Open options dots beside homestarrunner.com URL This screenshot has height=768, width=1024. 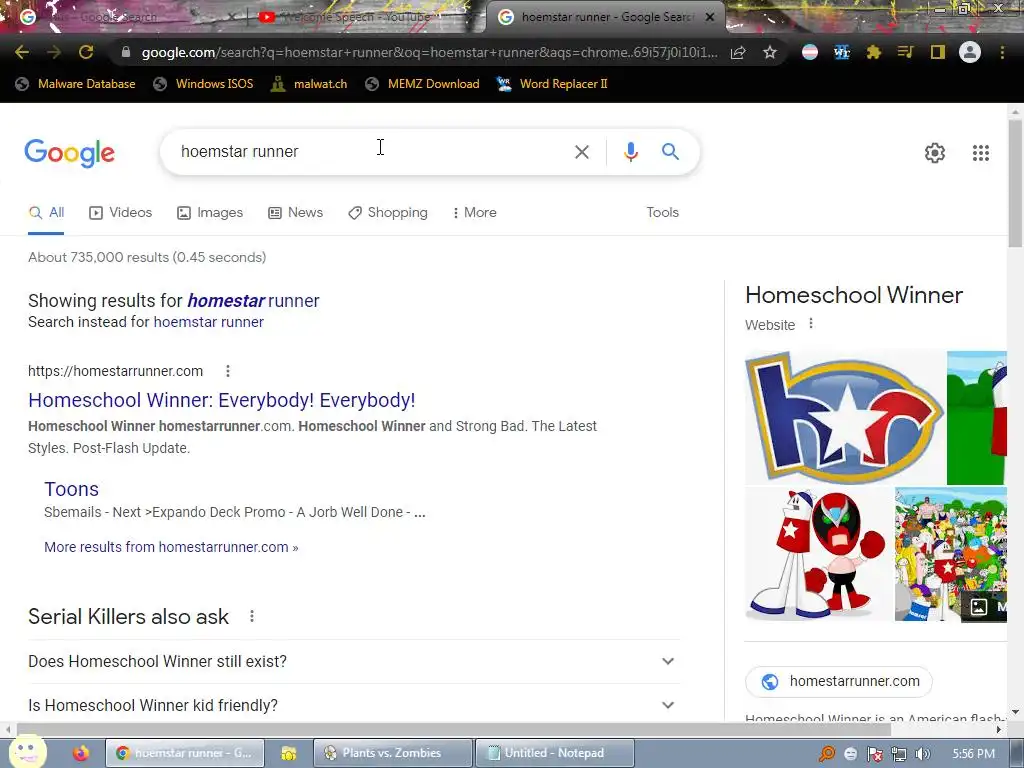tap(227, 371)
